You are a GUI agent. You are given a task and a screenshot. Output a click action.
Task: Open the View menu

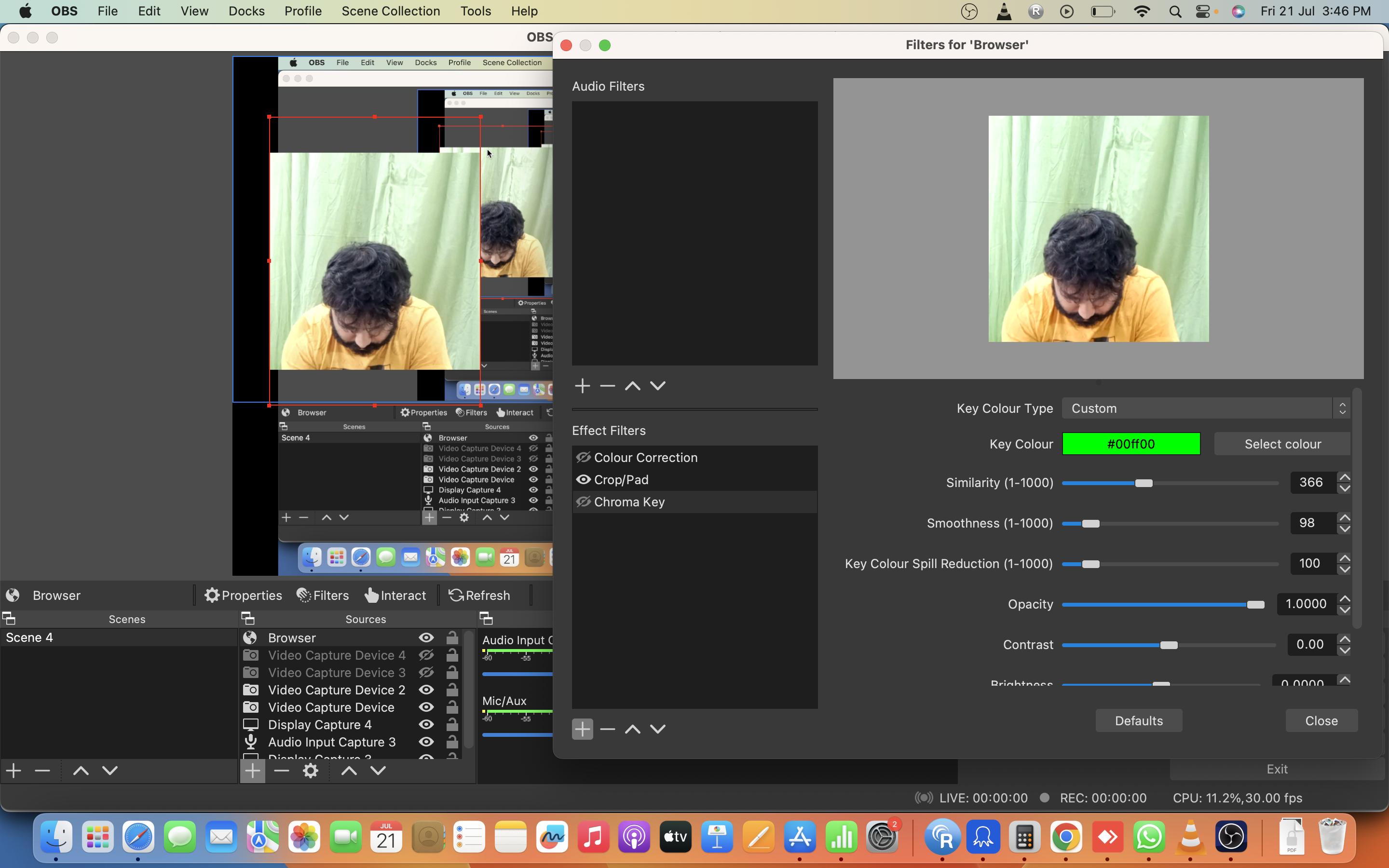[x=194, y=12]
